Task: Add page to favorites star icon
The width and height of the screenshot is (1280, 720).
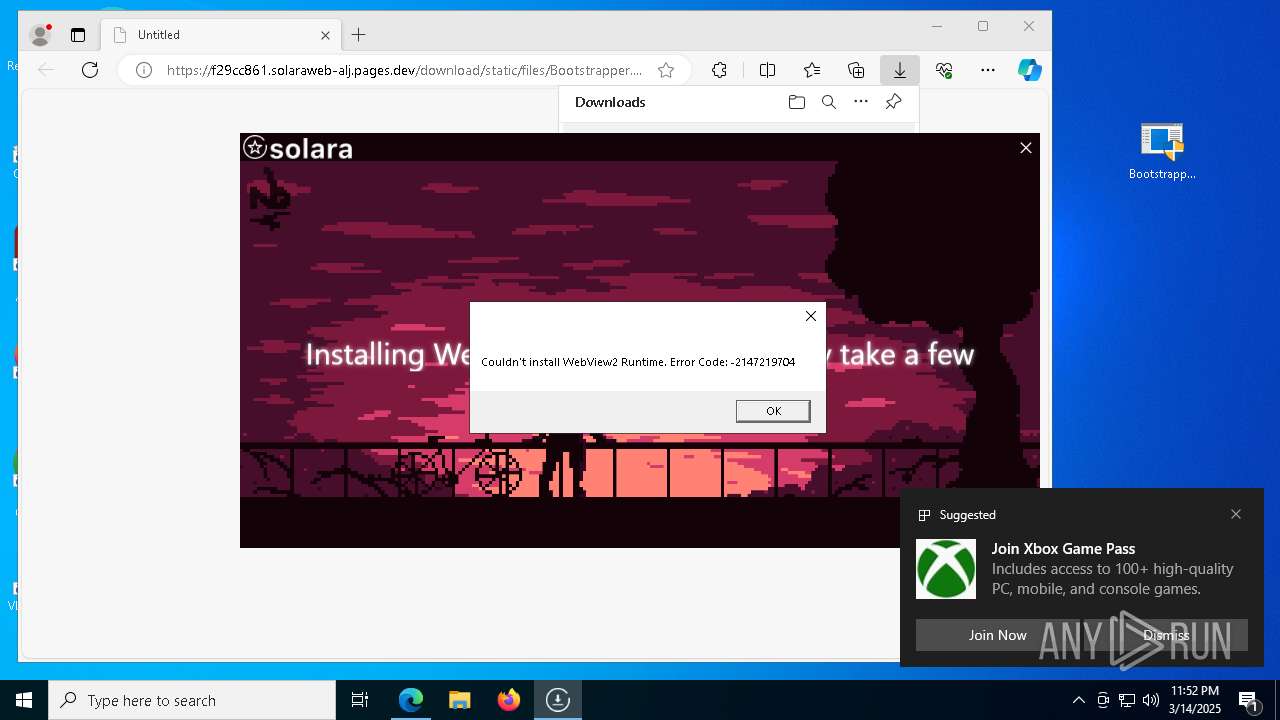Action: click(x=666, y=70)
